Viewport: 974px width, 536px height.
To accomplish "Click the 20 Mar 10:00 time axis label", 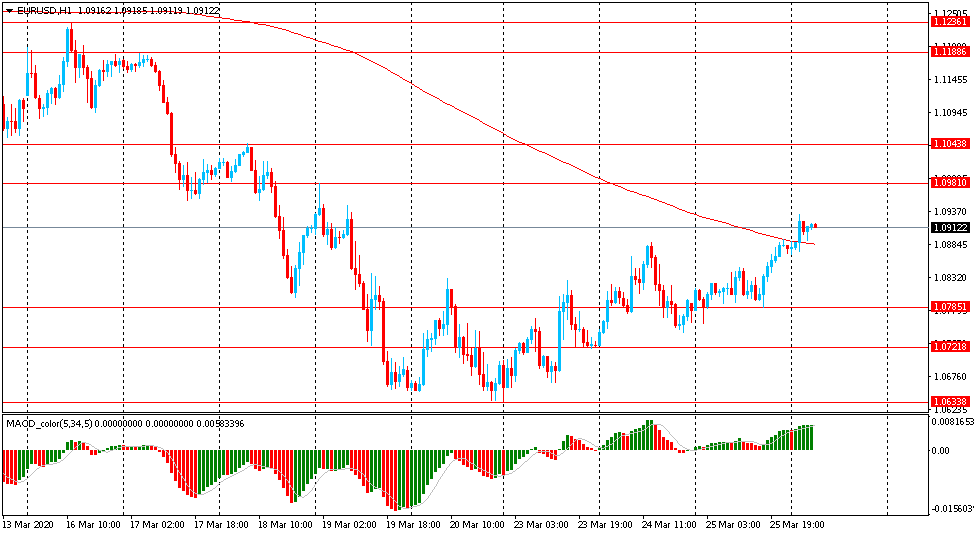I will tap(477, 525).
